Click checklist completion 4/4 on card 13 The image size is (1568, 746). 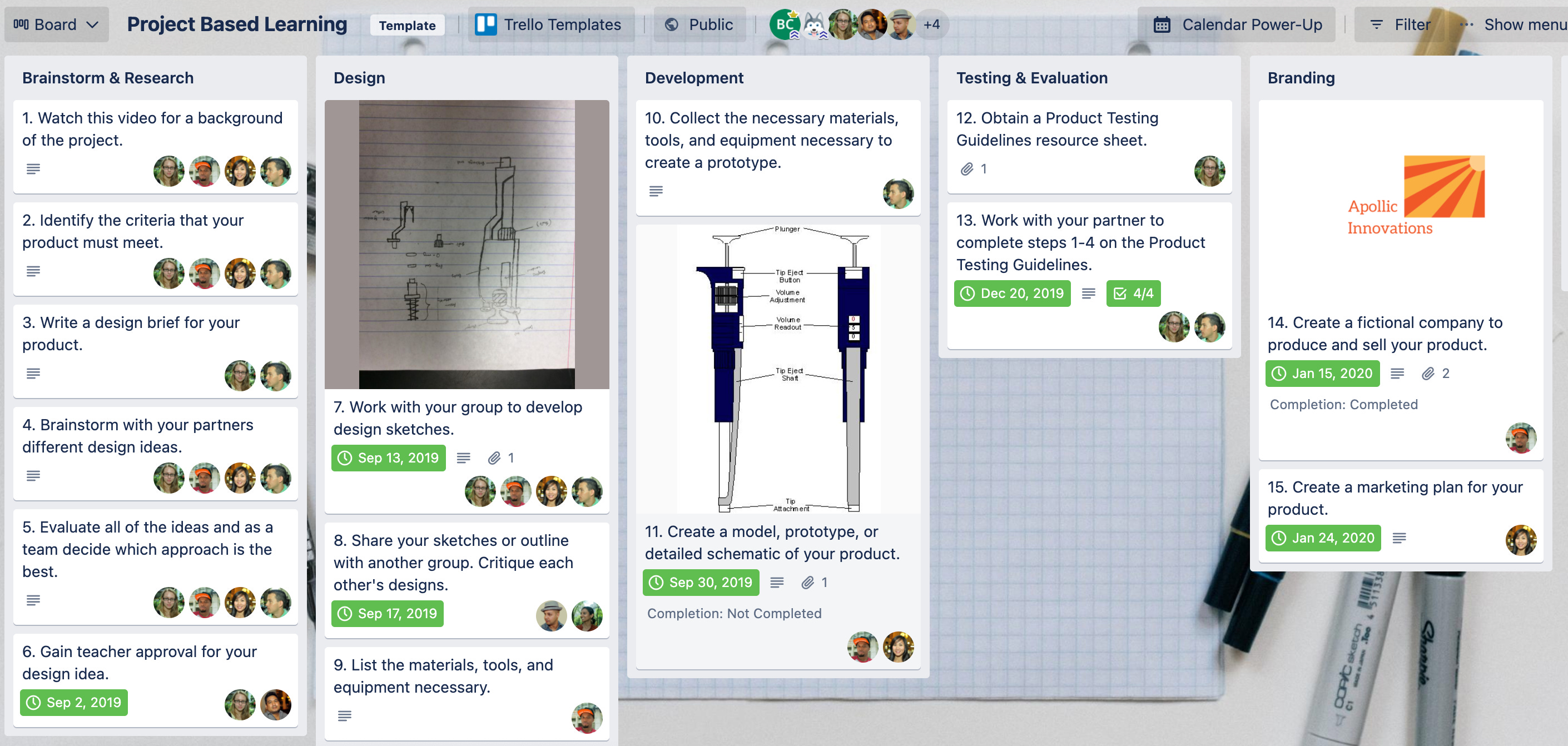(x=1131, y=293)
